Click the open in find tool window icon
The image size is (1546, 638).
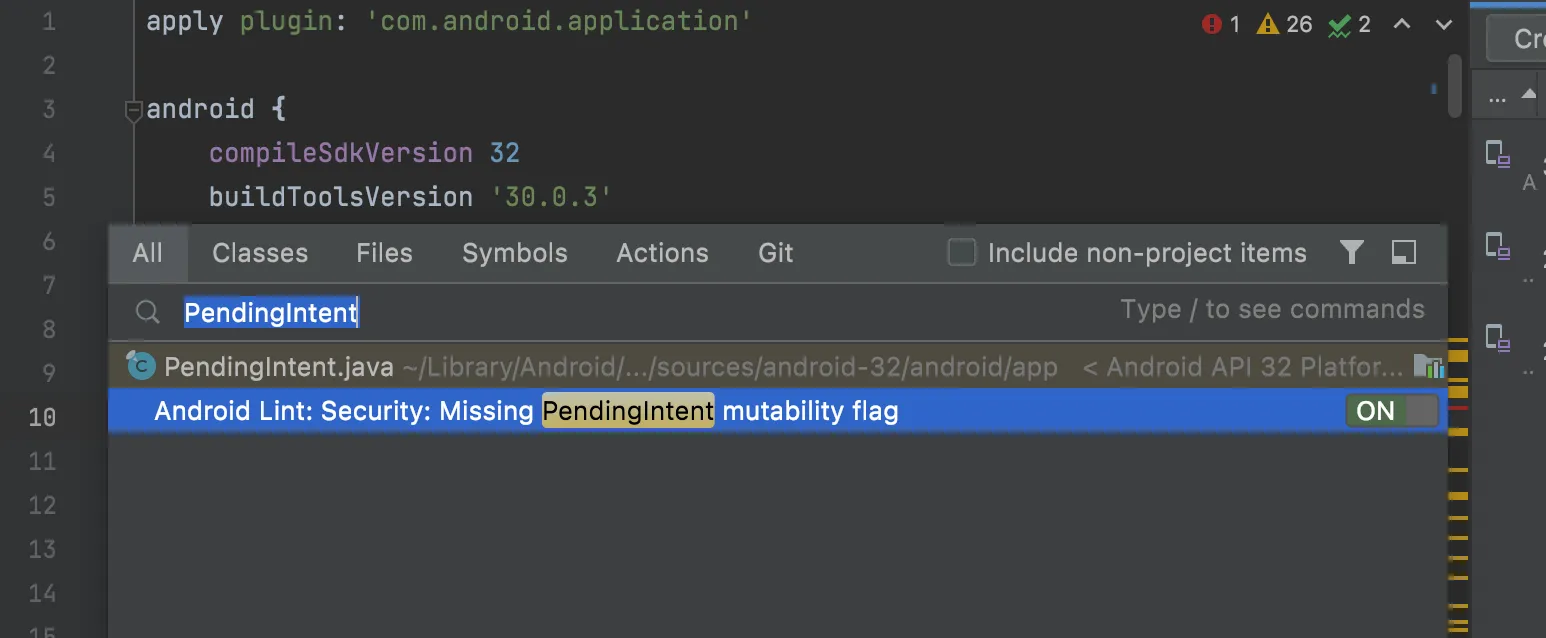(x=1404, y=253)
